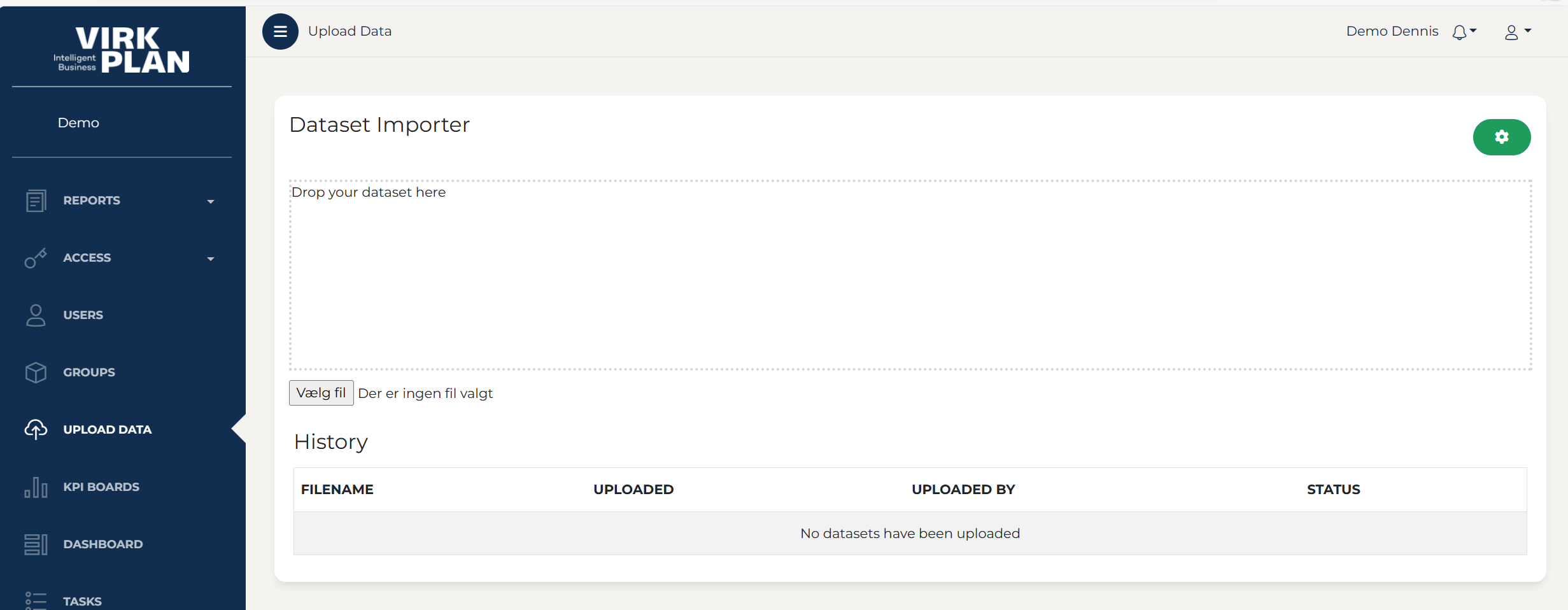Click the KPI Boards bar chart icon
Viewport: 1568px width, 610px height.
[36, 487]
